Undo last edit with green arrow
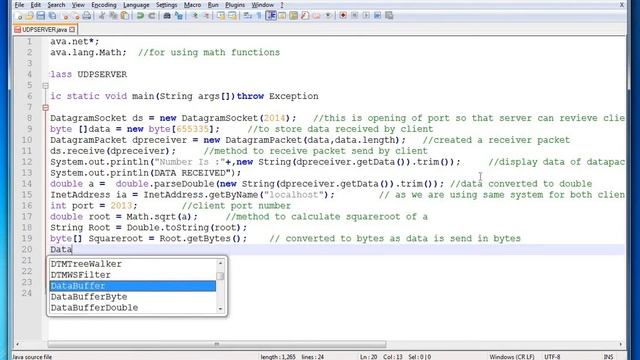The height and width of the screenshot is (360, 640). pos(140,16)
